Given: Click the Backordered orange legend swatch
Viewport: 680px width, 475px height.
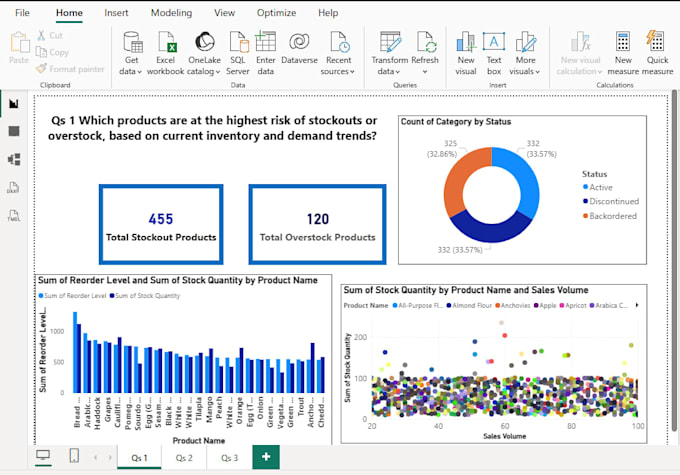Looking at the screenshot, I should [585, 216].
